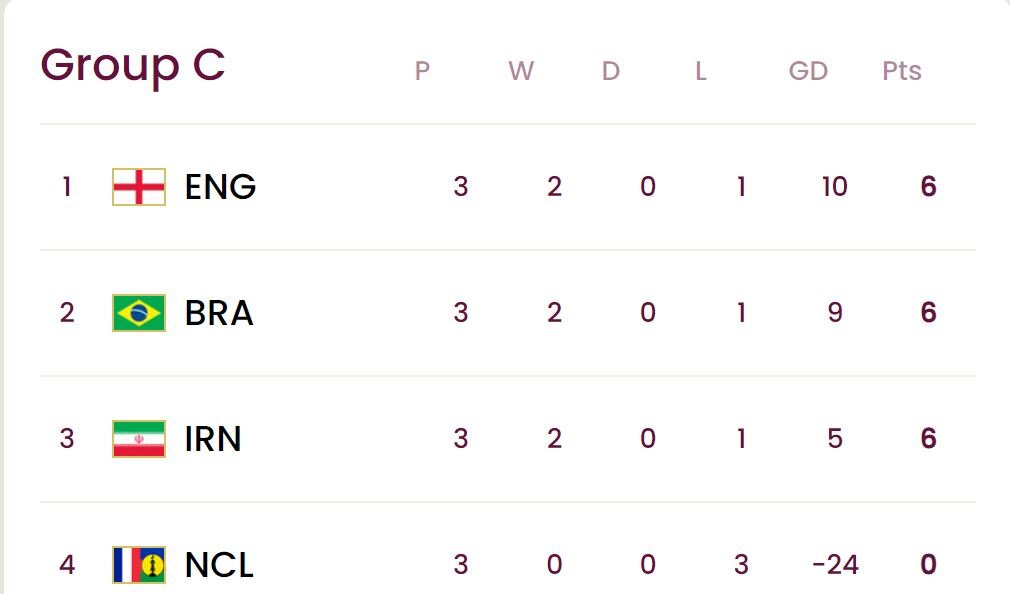Select the BRA team name
This screenshot has height=594, width=1010.
click(219, 313)
